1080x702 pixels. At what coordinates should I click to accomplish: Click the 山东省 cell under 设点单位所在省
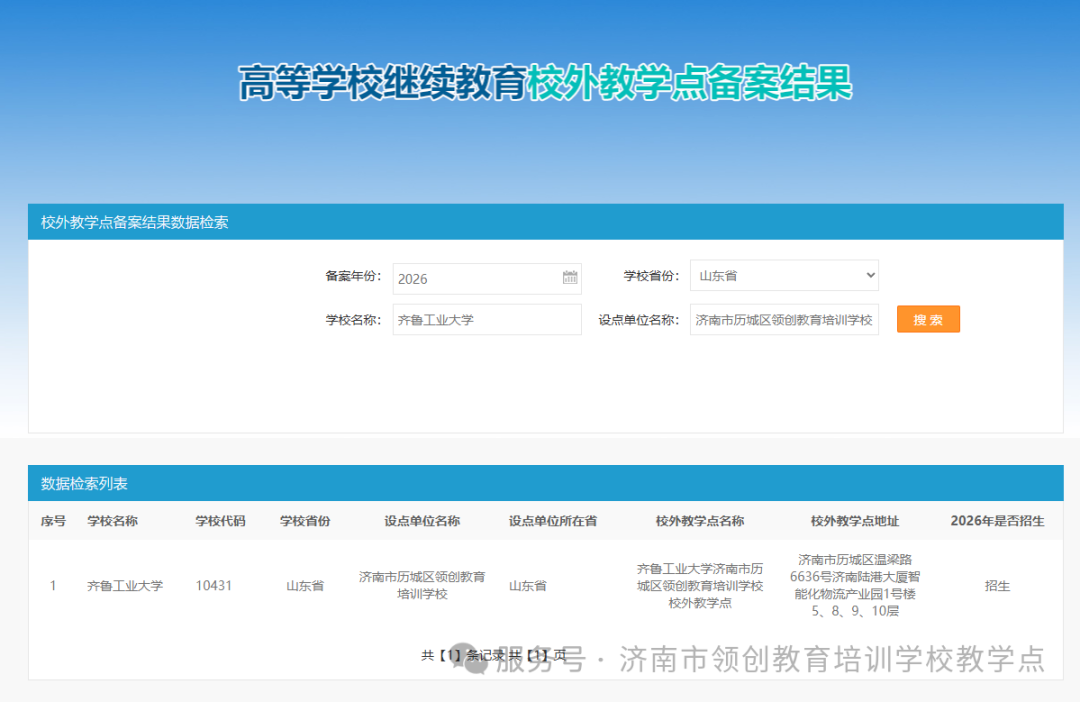tap(528, 586)
